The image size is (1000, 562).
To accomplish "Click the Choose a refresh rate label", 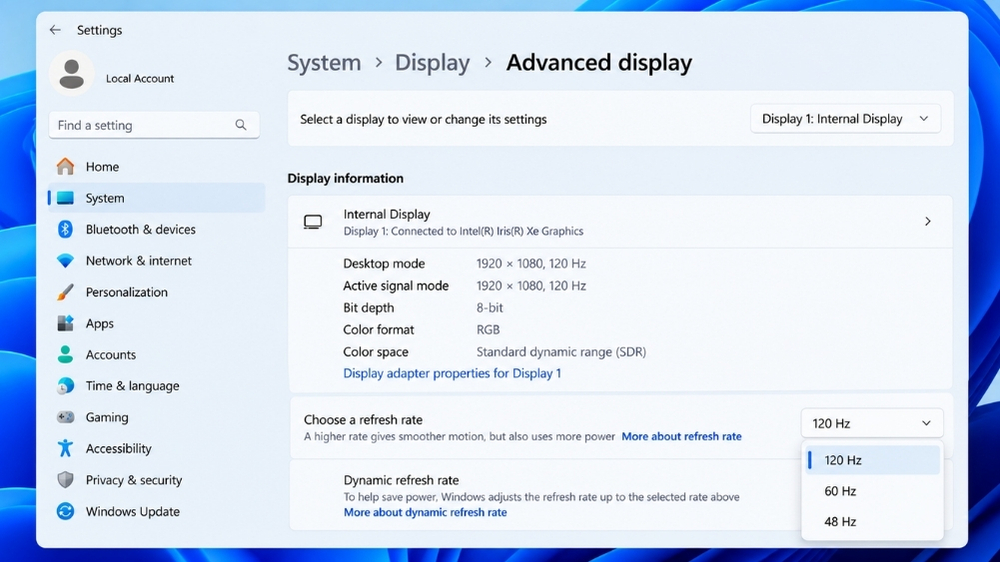I will tap(363, 420).
